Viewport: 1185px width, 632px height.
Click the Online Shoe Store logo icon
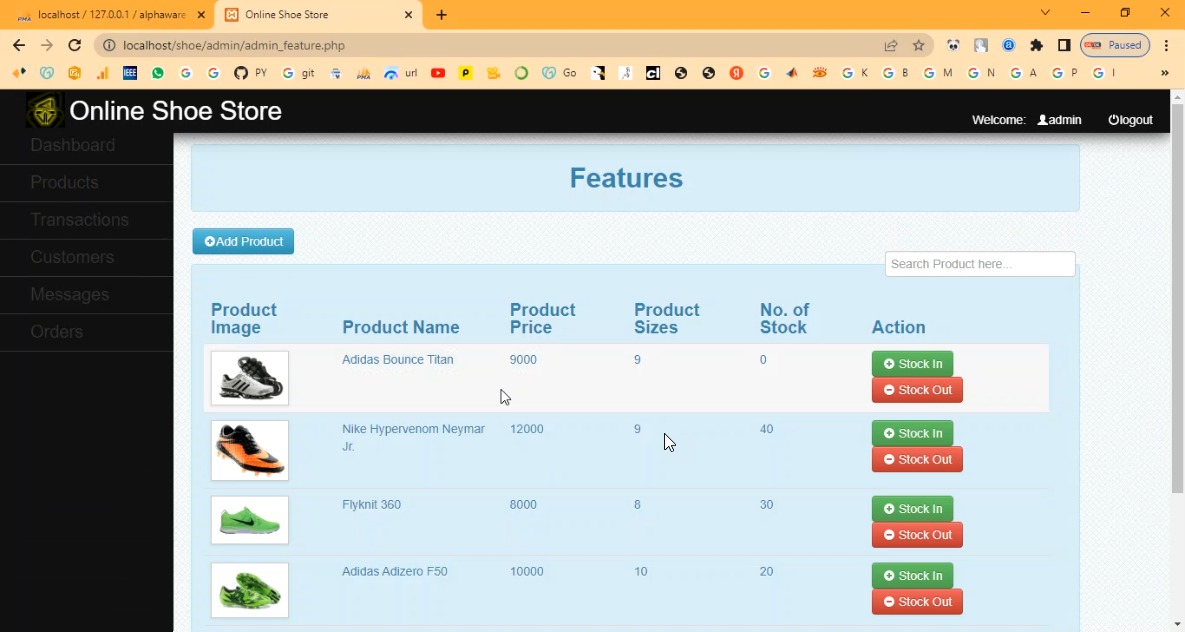[45, 111]
